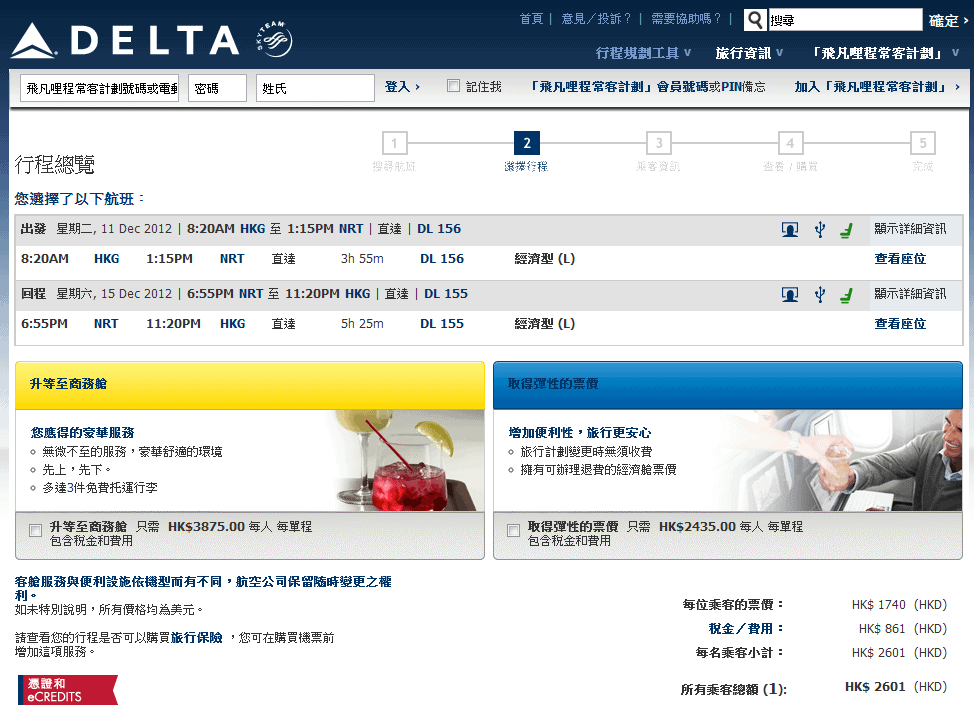Click personal video icon for outbound flight DL 156
This screenshot has height=707, width=974.
point(790,229)
